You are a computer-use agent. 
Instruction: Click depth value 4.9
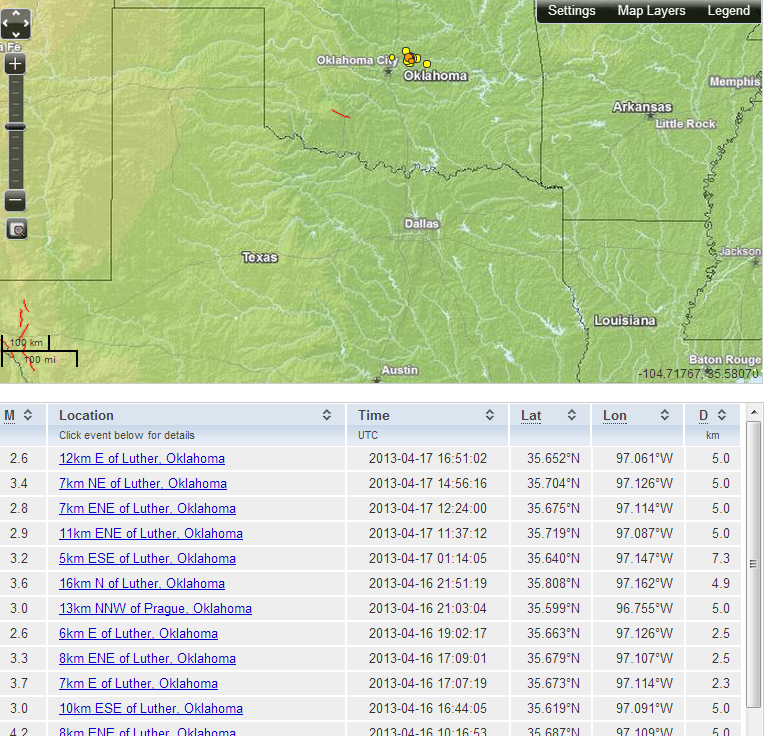pos(721,583)
